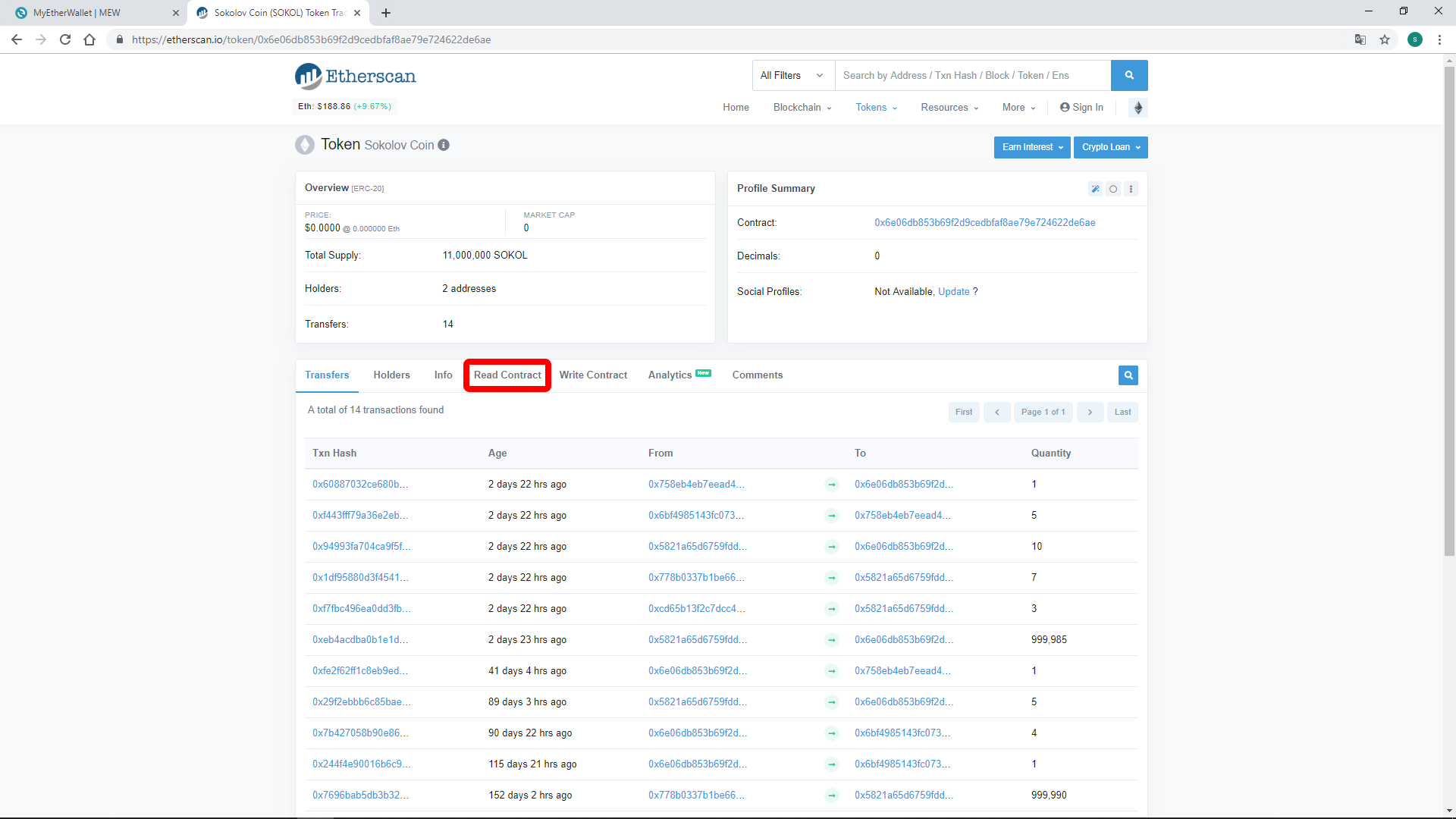This screenshot has height=819, width=1456.
Task: Click the page vertical scrollbar
Action: point(1449,311)
